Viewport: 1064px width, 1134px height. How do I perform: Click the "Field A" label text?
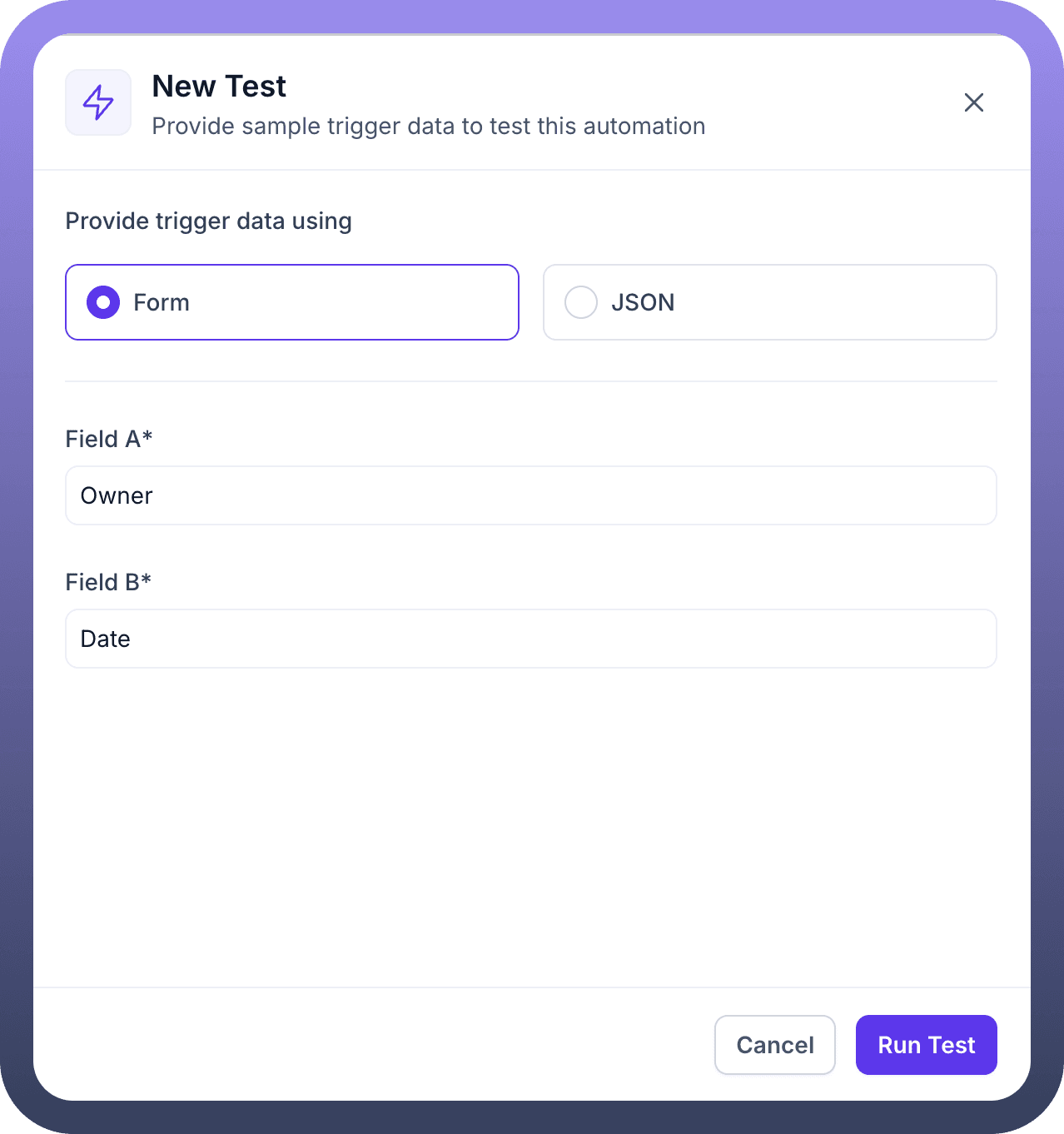point(102,440)
